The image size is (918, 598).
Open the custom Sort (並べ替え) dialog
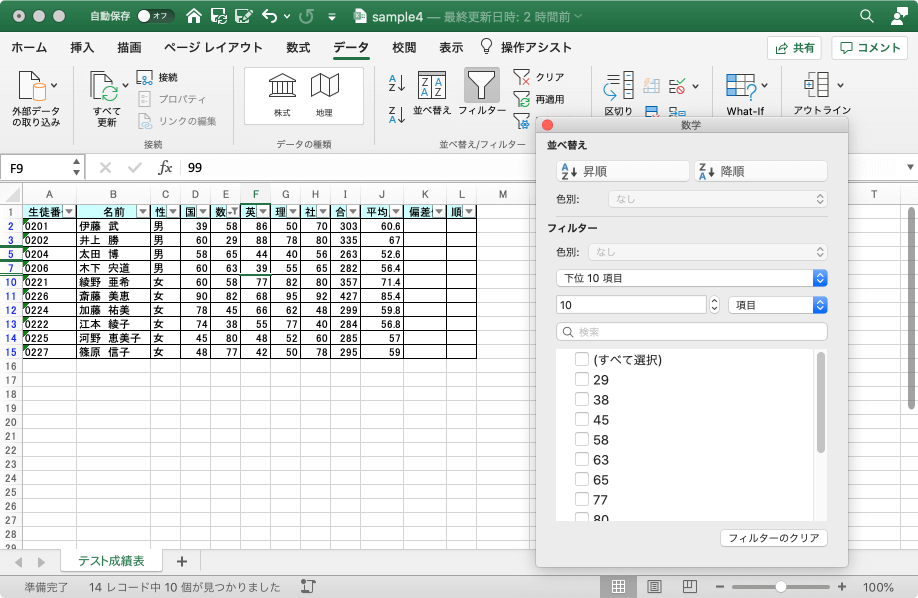click(431, 86)
